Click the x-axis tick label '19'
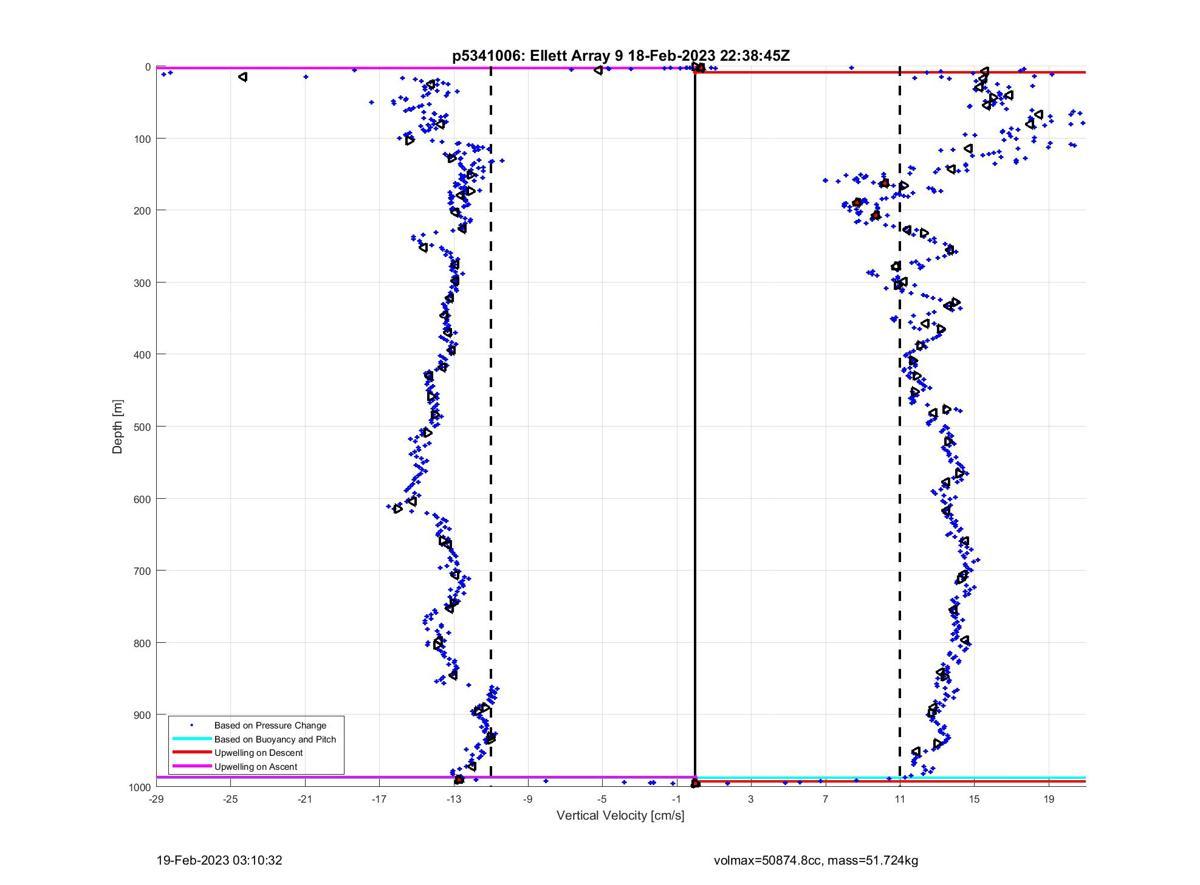 [1048, 799]
